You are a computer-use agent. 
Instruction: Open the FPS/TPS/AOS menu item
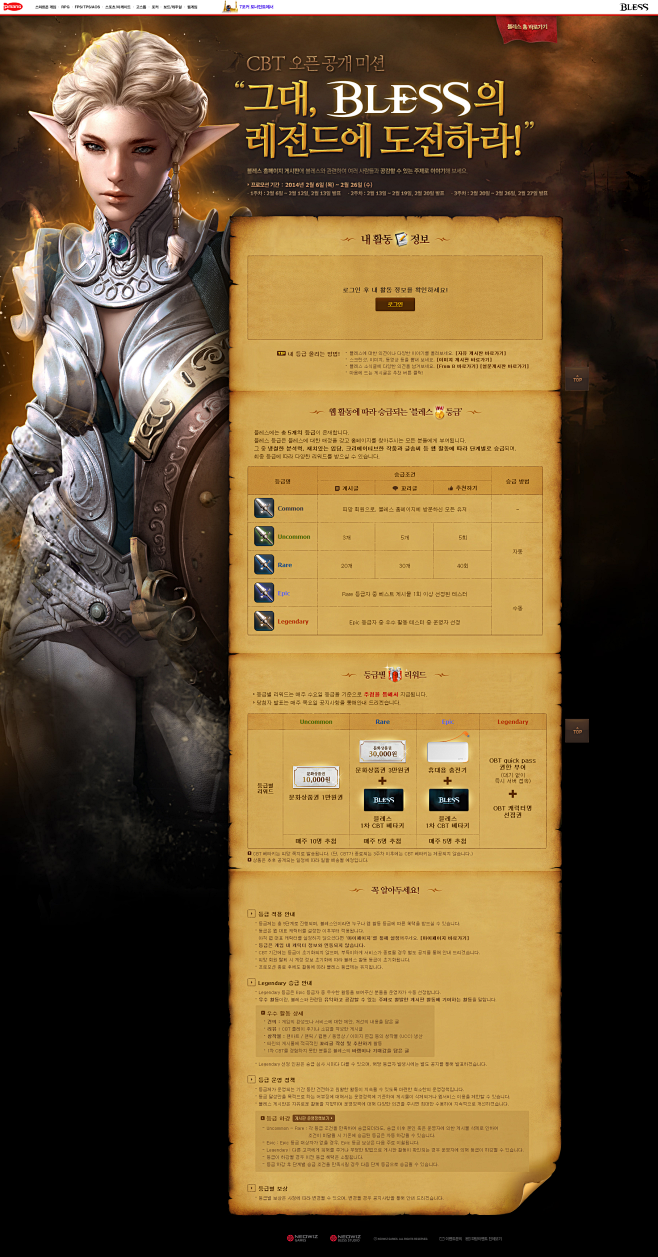tap(87, 6)
